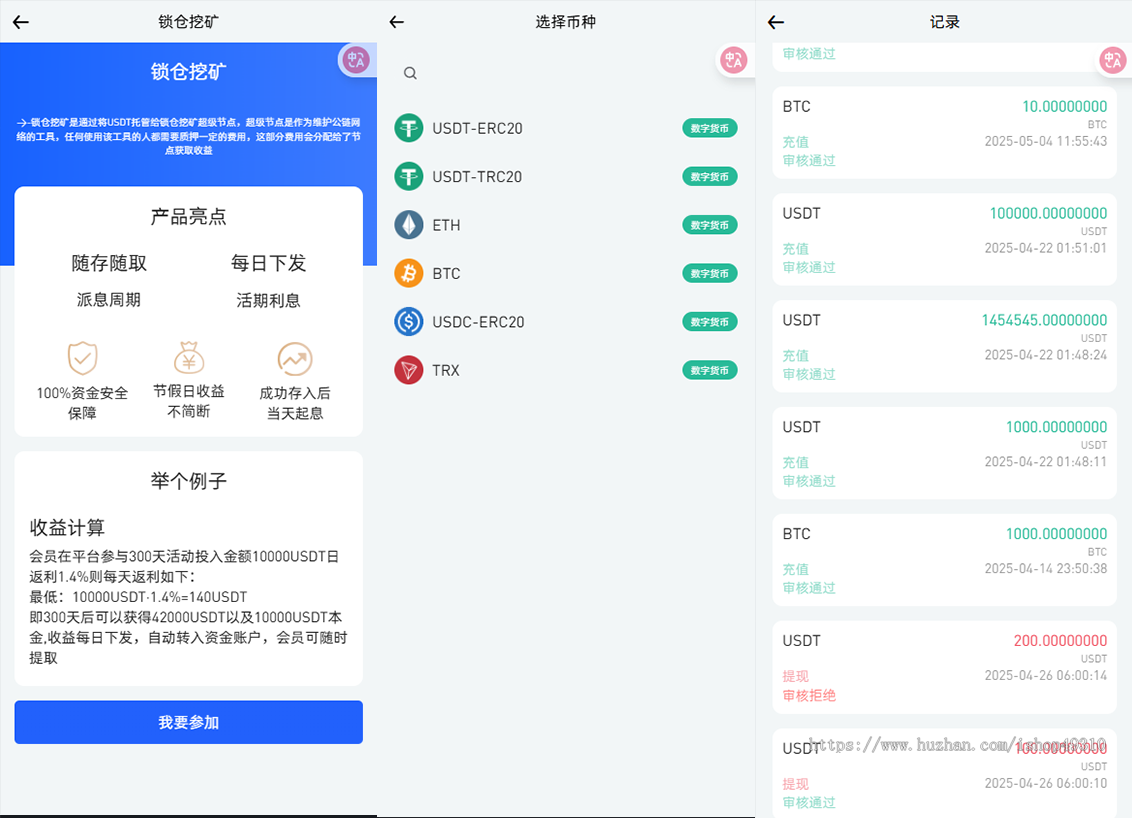
Task: Select the USDC-ERC20 coin icon
Action: pyautogui.click(x=409, y=322)
